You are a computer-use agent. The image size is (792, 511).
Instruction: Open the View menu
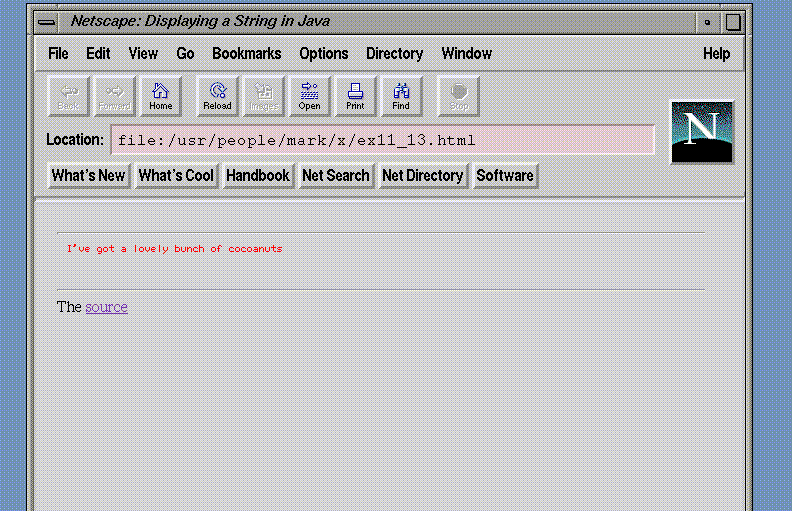(143, 54)
